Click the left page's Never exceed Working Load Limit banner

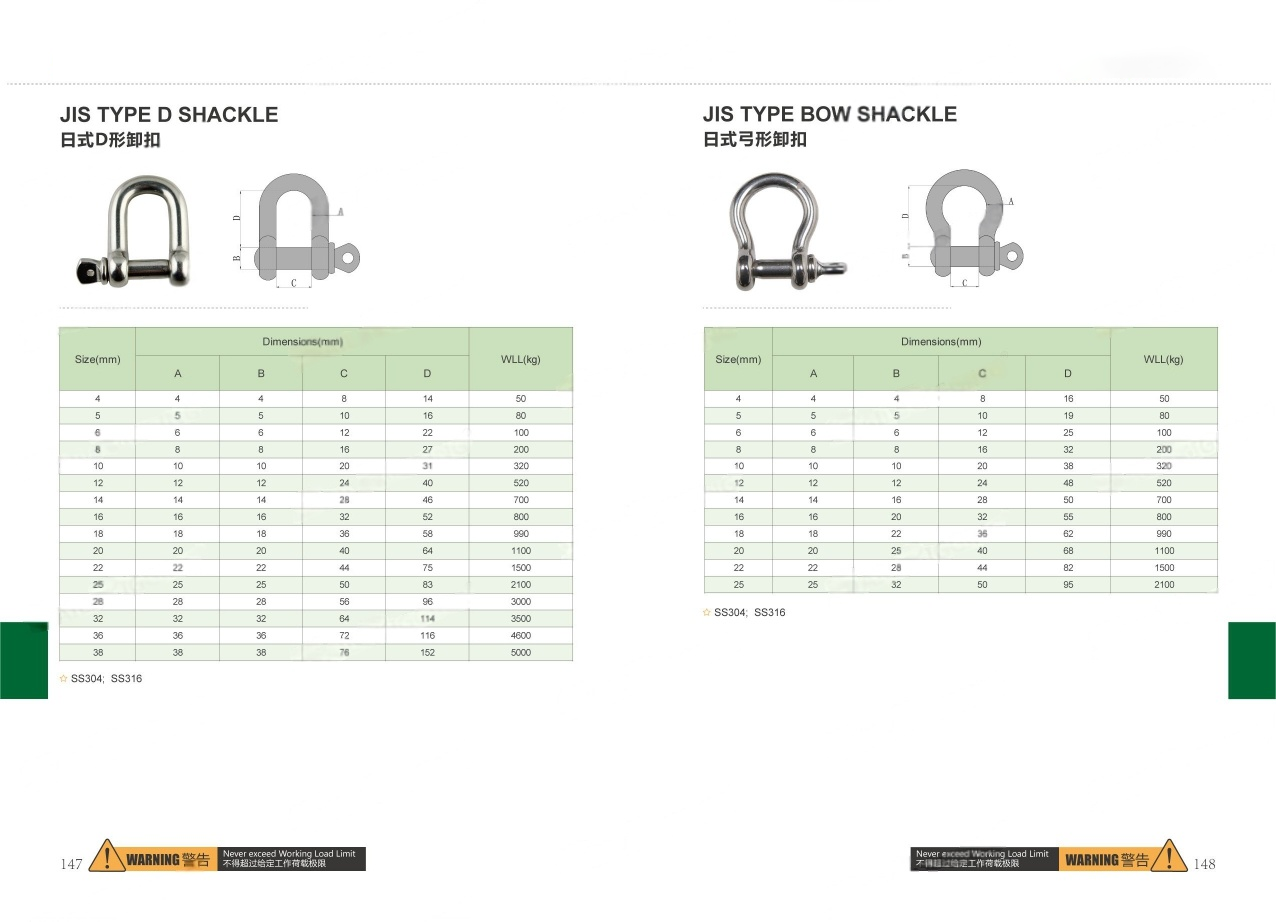(x=290, y=859)
